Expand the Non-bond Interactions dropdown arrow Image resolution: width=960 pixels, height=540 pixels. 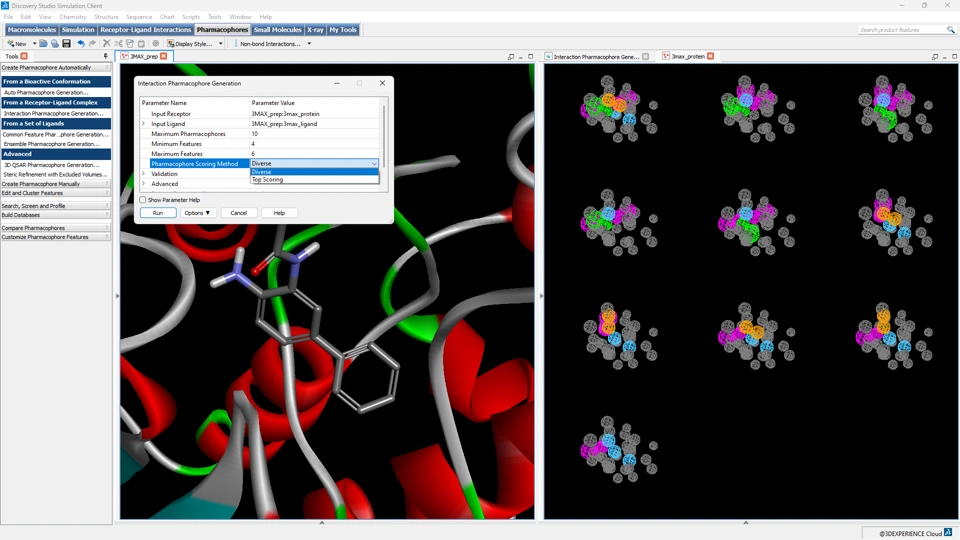309,43
